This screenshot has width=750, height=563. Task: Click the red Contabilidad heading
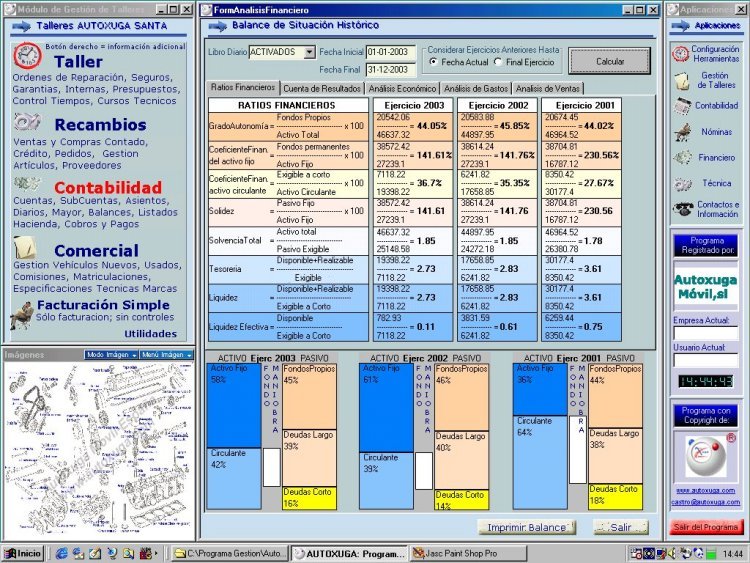click(108, 188)
